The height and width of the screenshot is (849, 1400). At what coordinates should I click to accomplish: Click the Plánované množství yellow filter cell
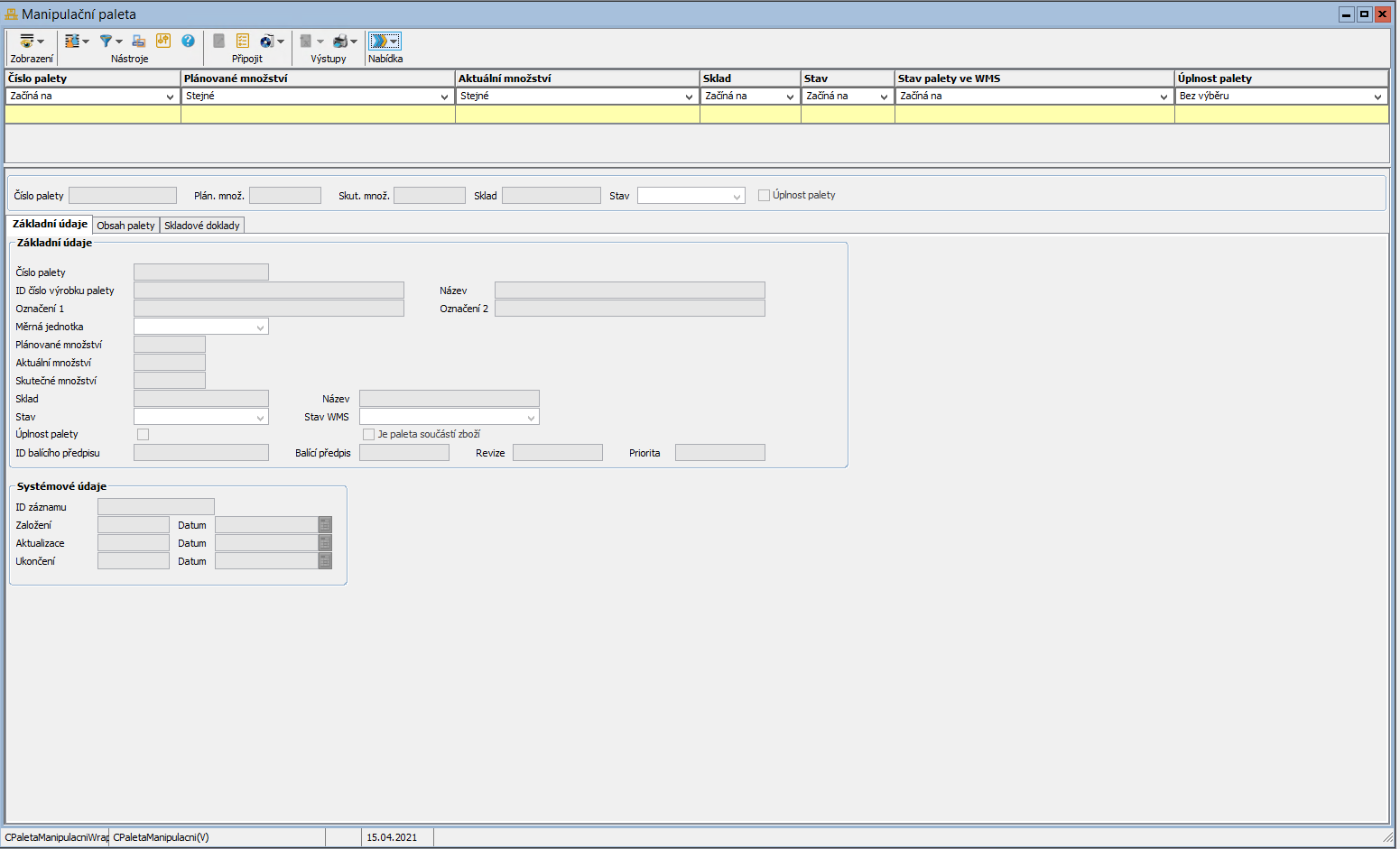pos(318,115)
